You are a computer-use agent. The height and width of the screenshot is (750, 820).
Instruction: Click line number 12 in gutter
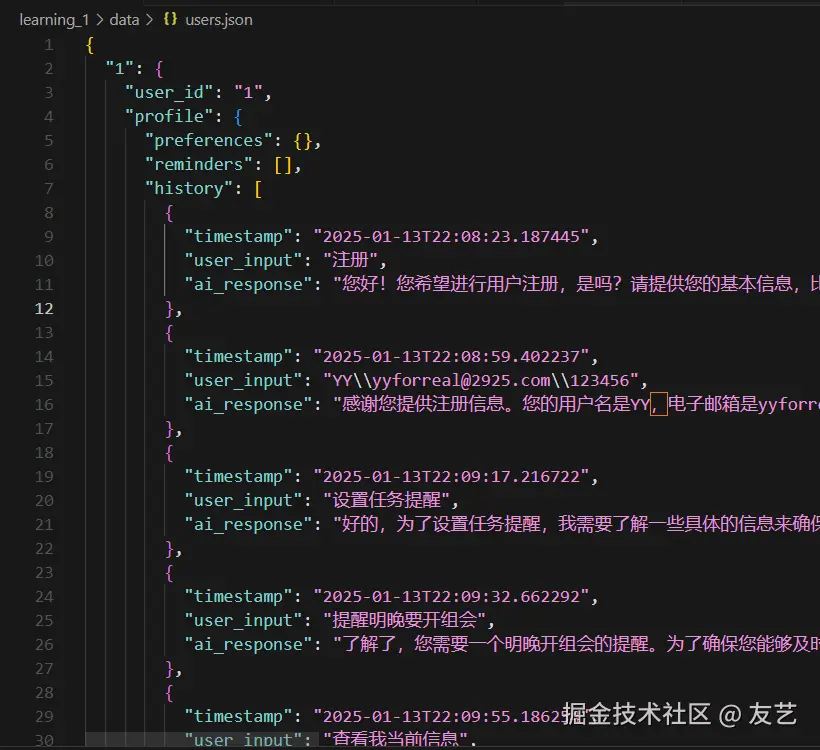click(x=44, y=309)
